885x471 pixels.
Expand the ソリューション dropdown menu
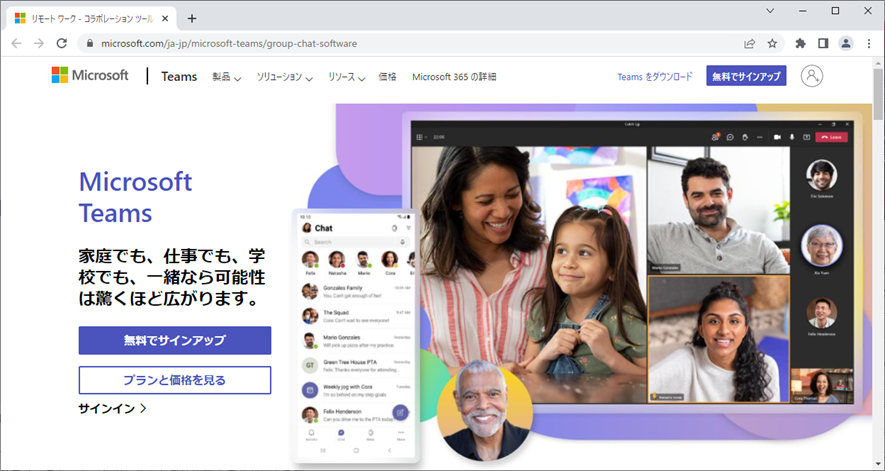(x=284, y=77)
